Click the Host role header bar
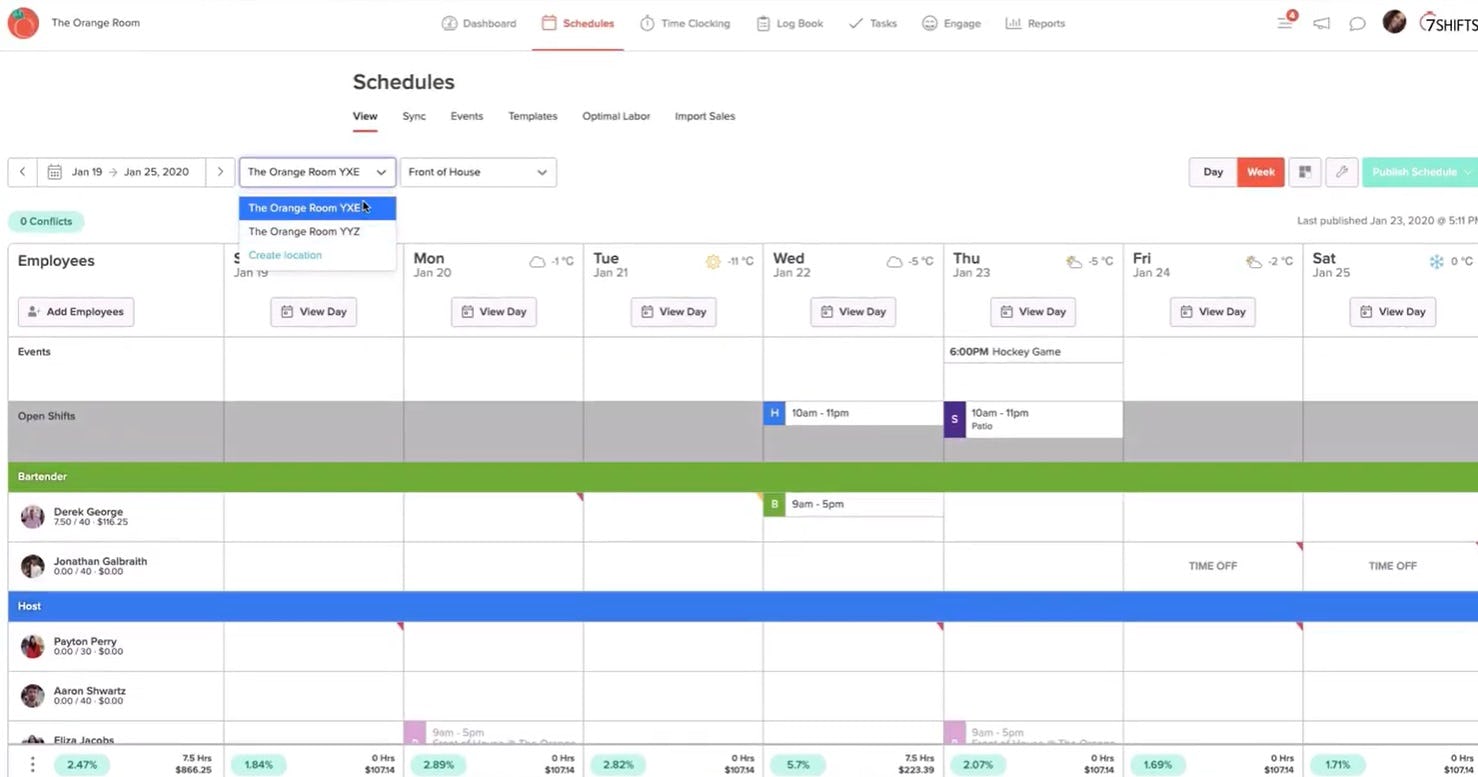This screenshot has width=1478, height=777. [743, 606]
